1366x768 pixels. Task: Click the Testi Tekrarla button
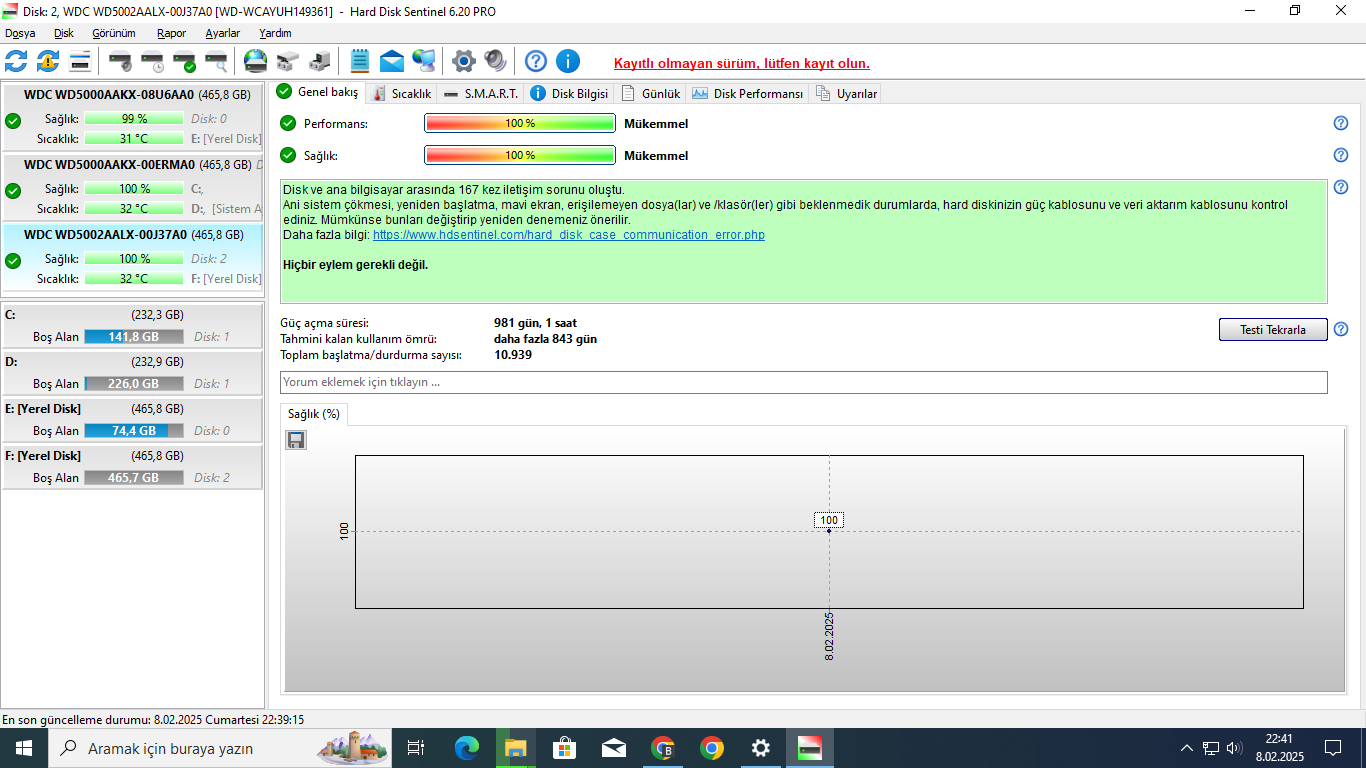tap(1273, 330)
